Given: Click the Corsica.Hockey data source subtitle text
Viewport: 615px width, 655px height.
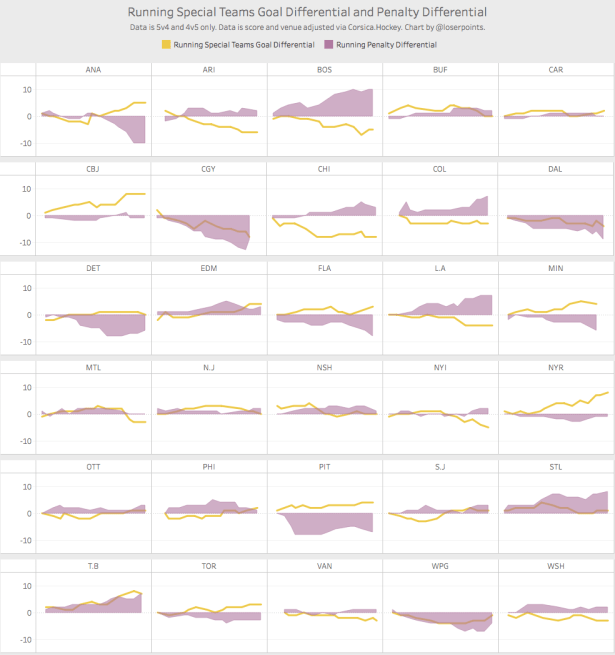Looking at the screenshot, I should click(x=307, y=29).
